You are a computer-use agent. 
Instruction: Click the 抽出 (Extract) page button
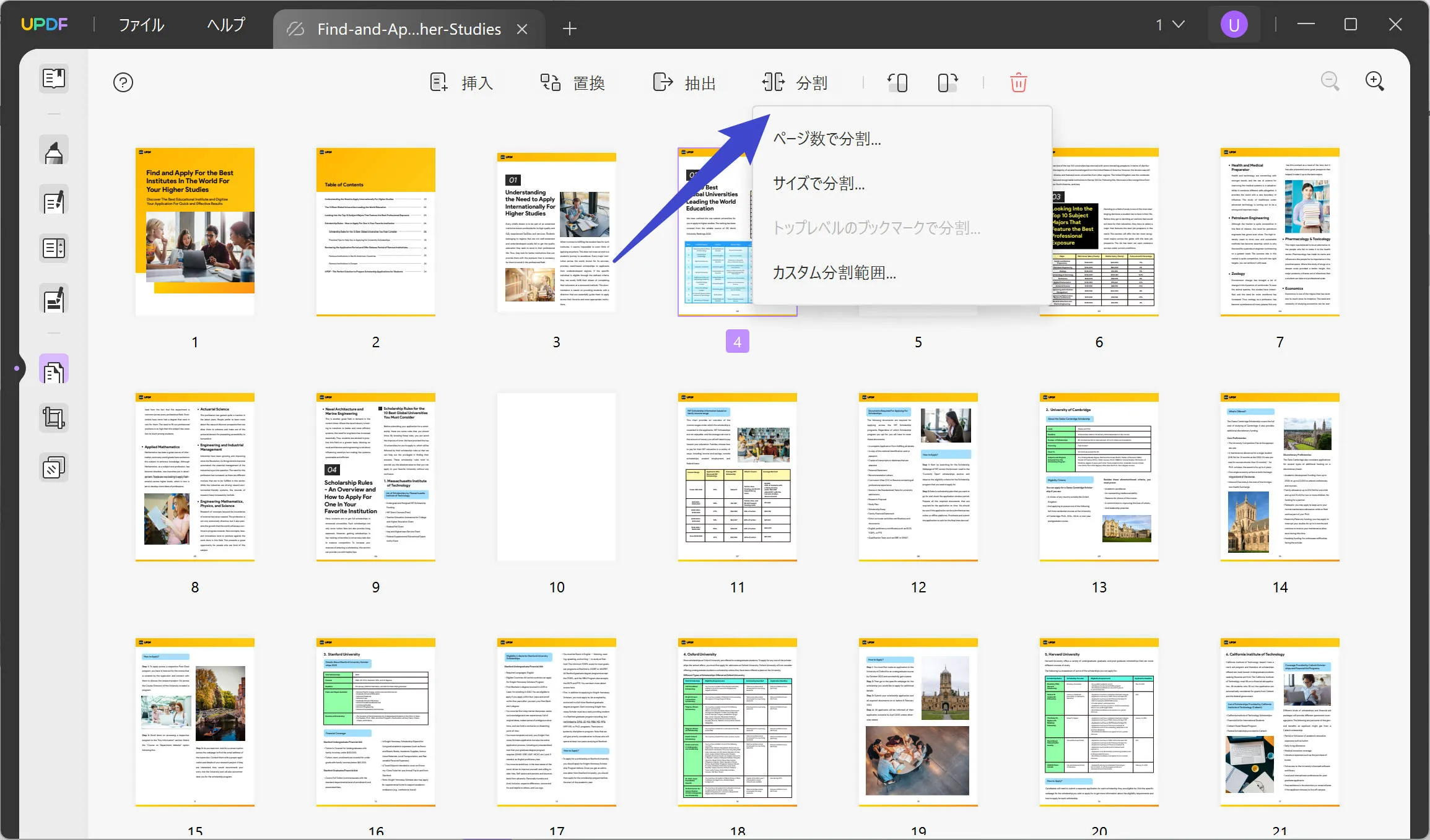pos(684,82)
